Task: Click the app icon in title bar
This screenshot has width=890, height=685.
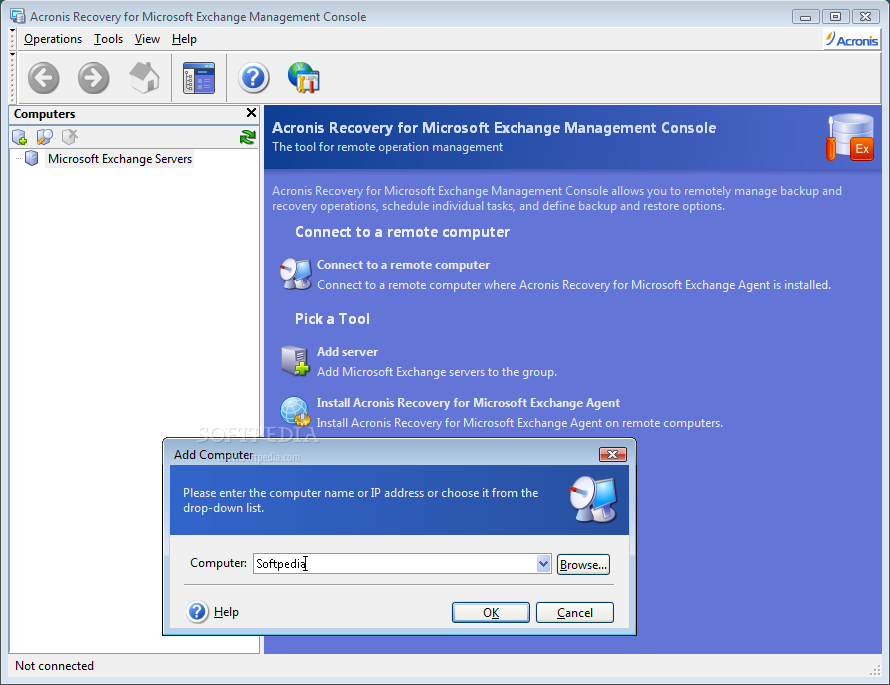Action: 18,16
